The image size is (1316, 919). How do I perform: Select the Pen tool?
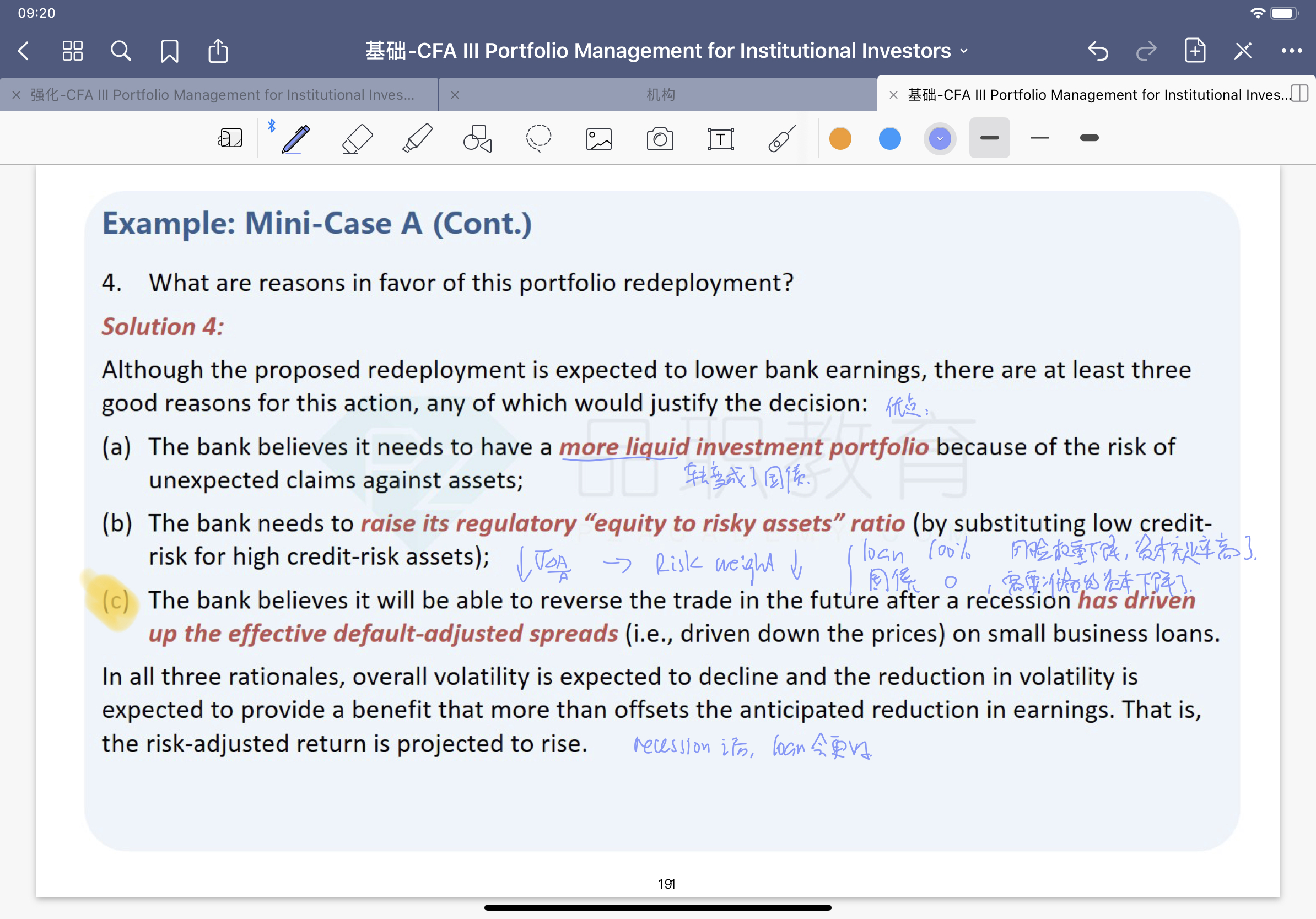pos(296,138)
